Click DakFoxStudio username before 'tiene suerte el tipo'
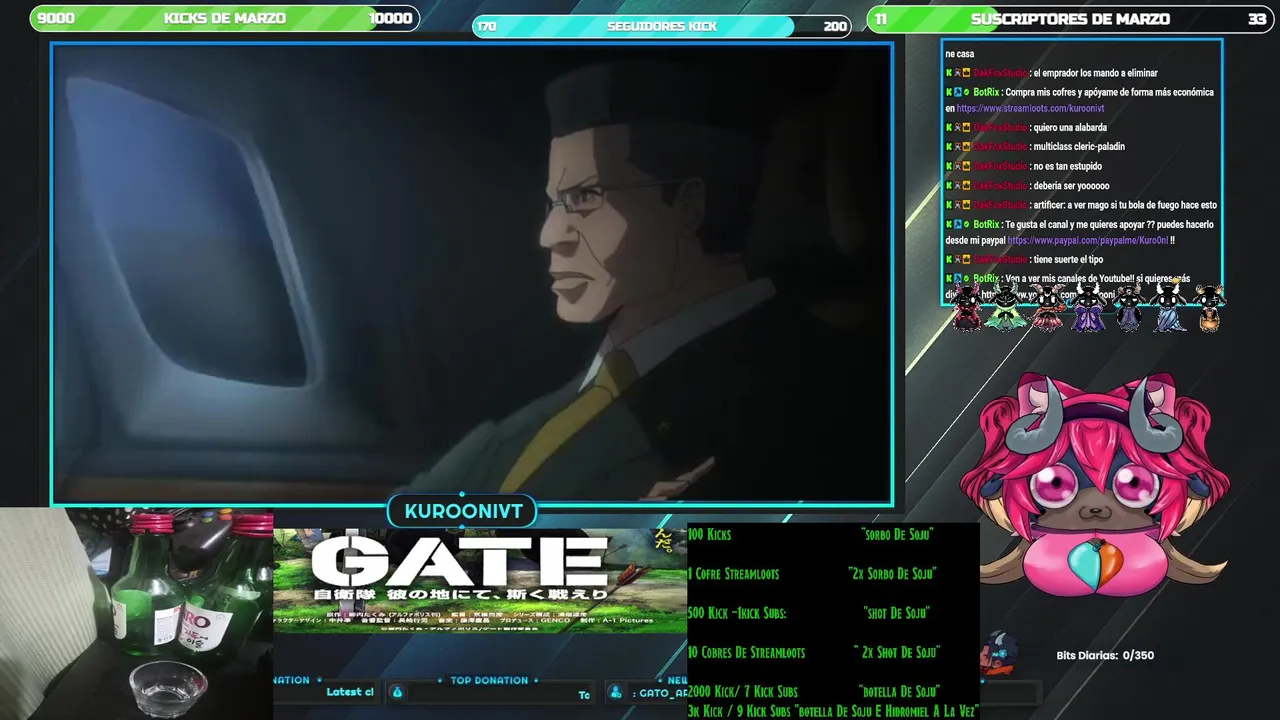1280x720 pixels. (x=1000, y=260)
